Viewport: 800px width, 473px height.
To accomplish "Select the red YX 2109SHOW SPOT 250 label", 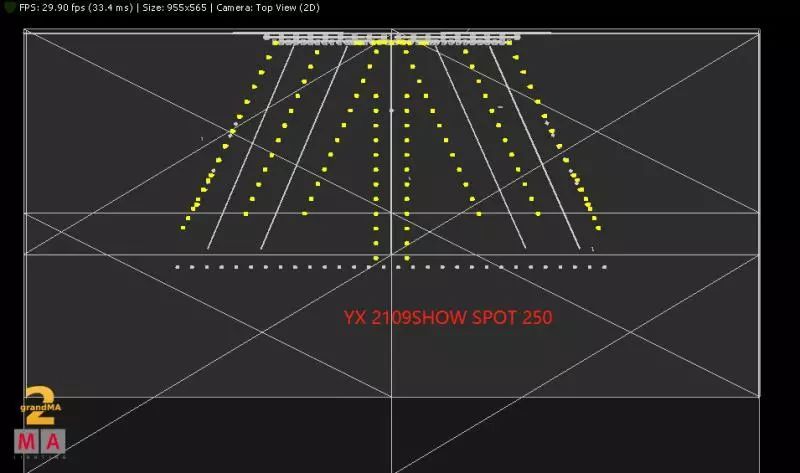I will point(448,317).
